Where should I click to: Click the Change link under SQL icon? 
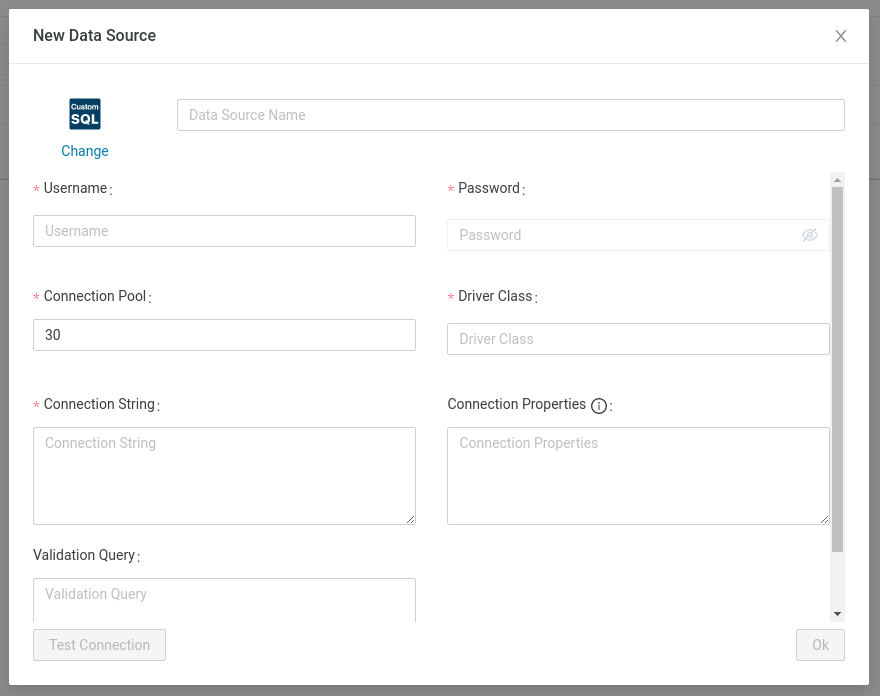click(x=85, y=151)
